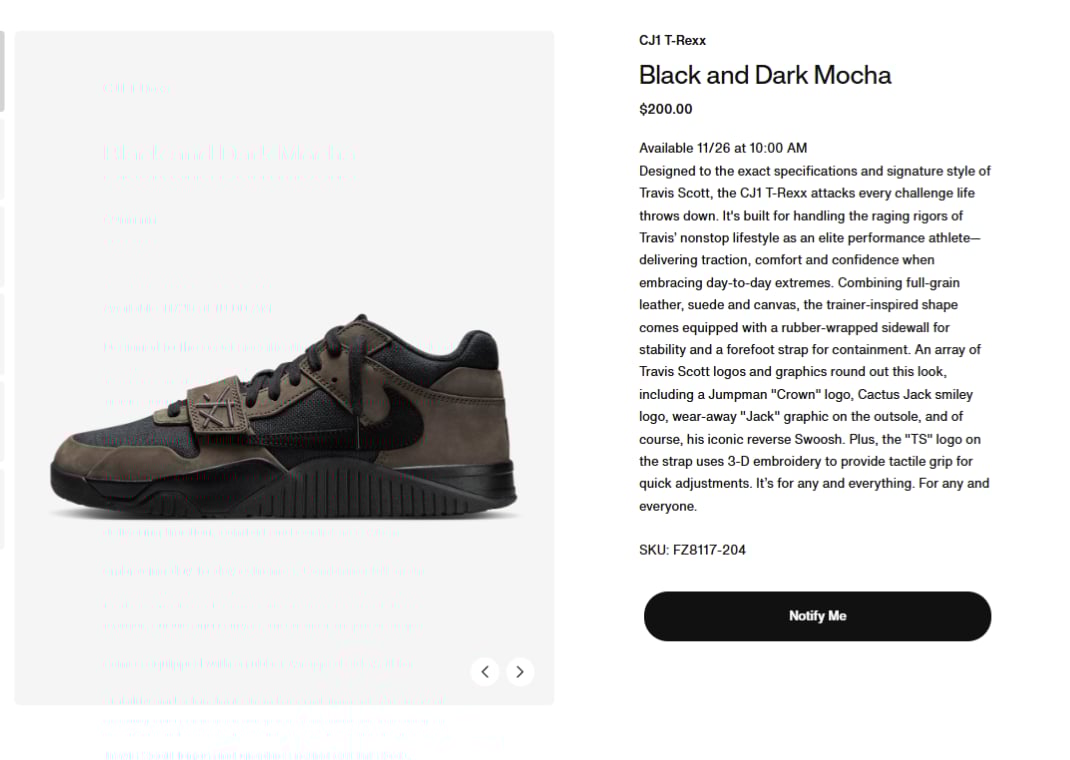Open the sixth thumbnail in left strip

(2, 509)
